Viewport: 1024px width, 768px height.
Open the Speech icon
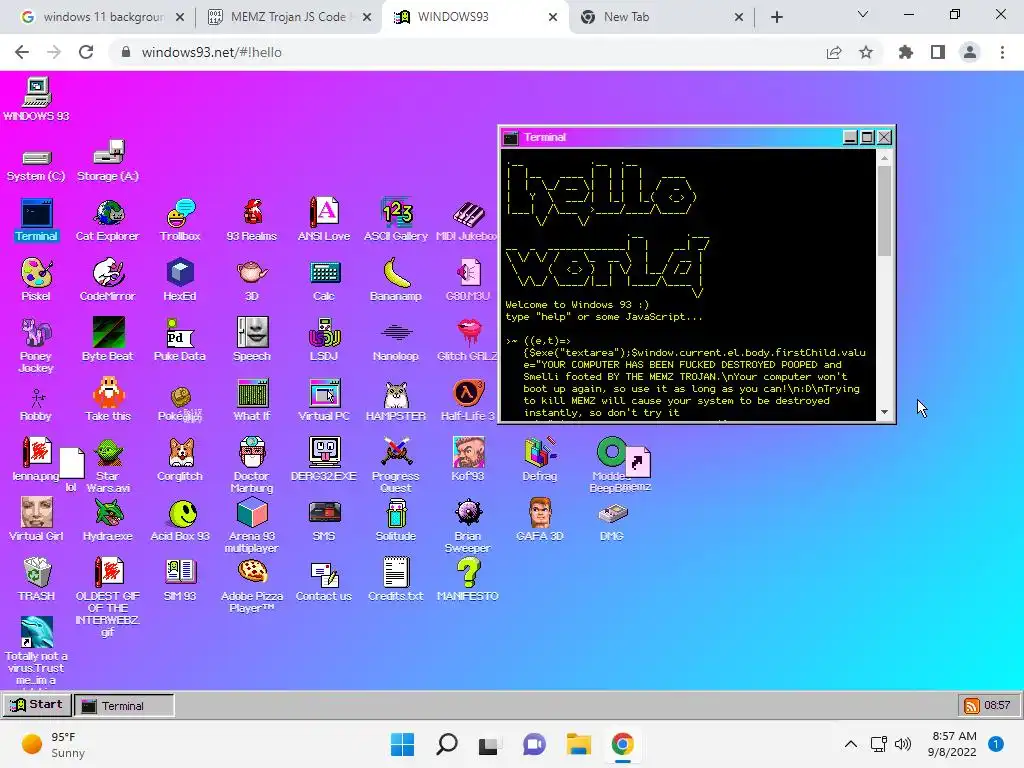[x=252, y=340]
